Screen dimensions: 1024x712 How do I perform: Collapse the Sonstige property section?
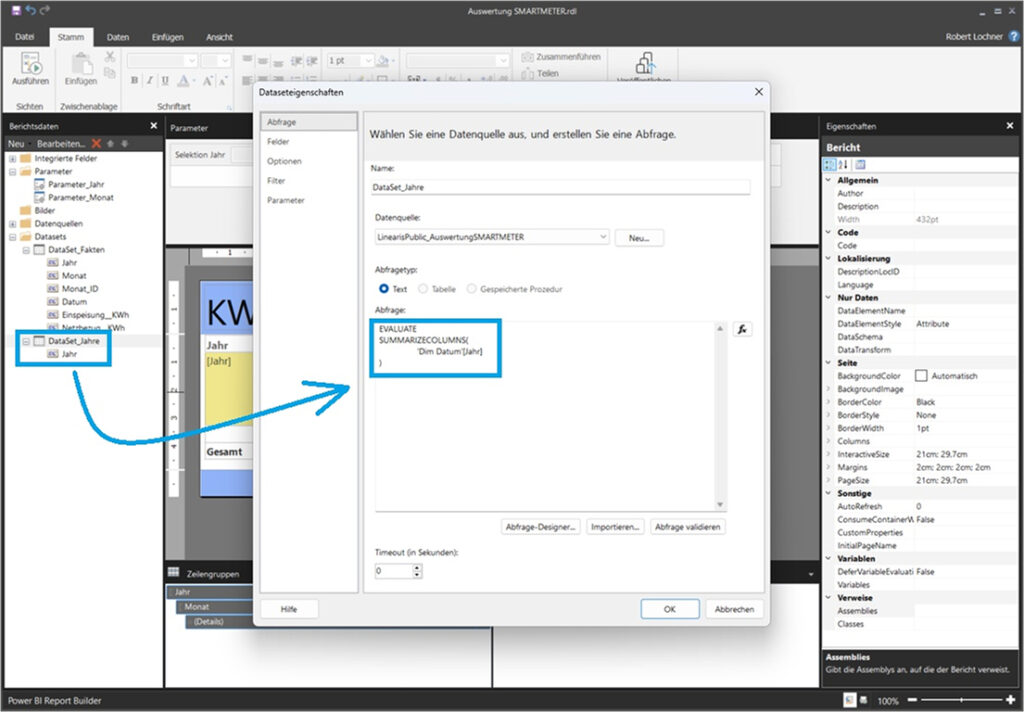(829, 494)
